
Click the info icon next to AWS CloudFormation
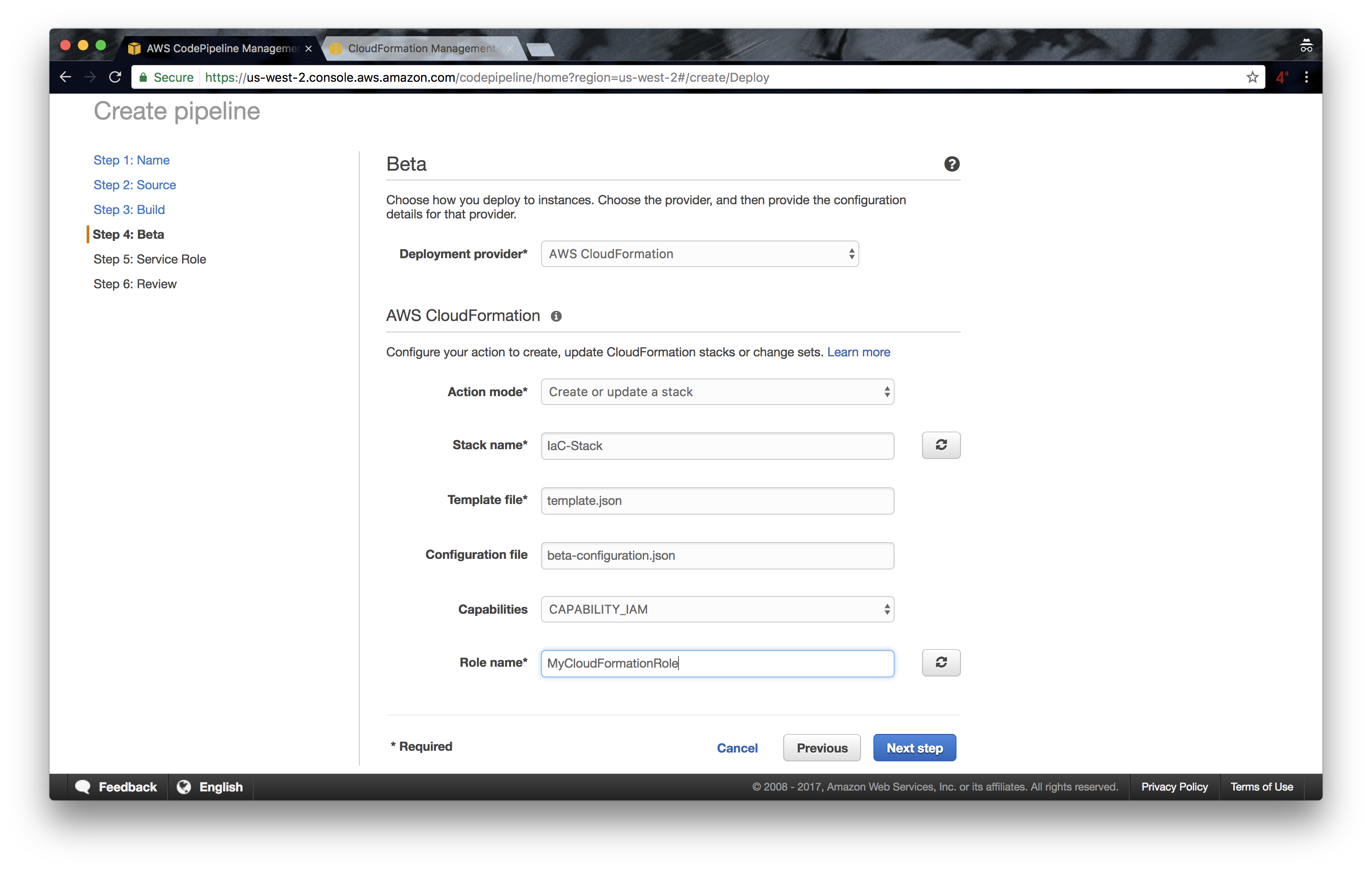(x=556, y=317)
